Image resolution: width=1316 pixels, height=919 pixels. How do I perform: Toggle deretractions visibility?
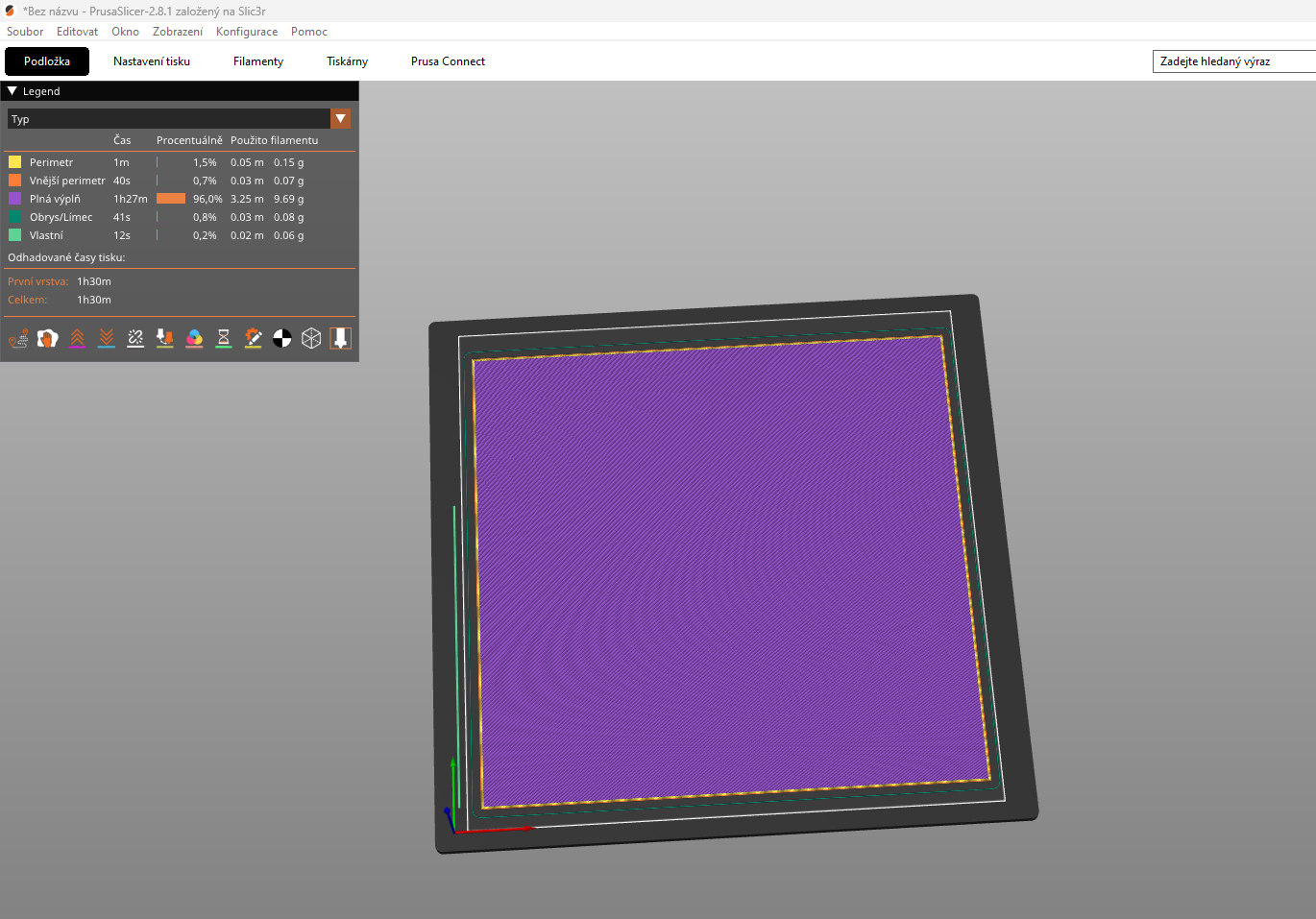106,338
